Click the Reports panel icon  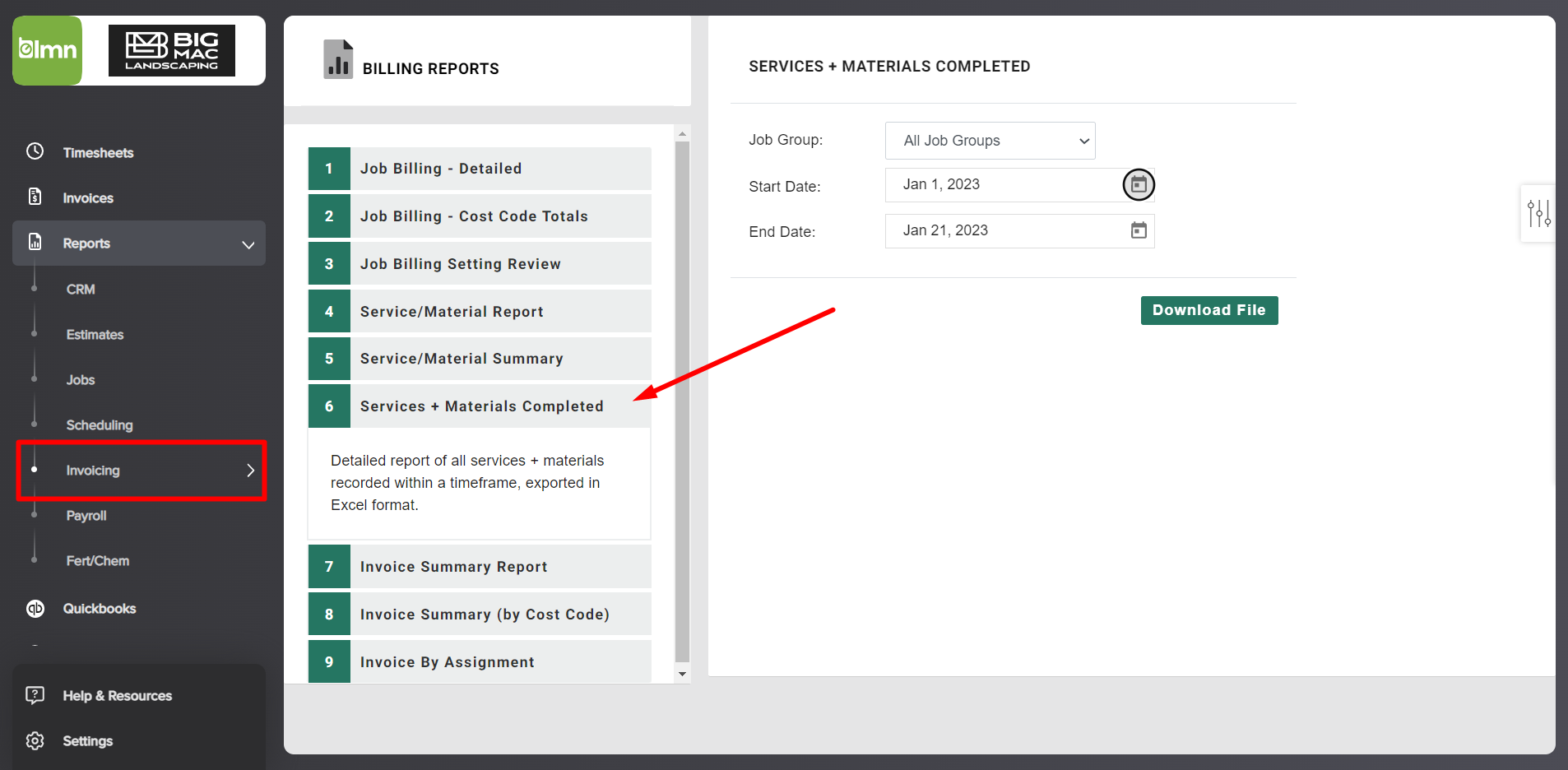(x=35, y=243)
